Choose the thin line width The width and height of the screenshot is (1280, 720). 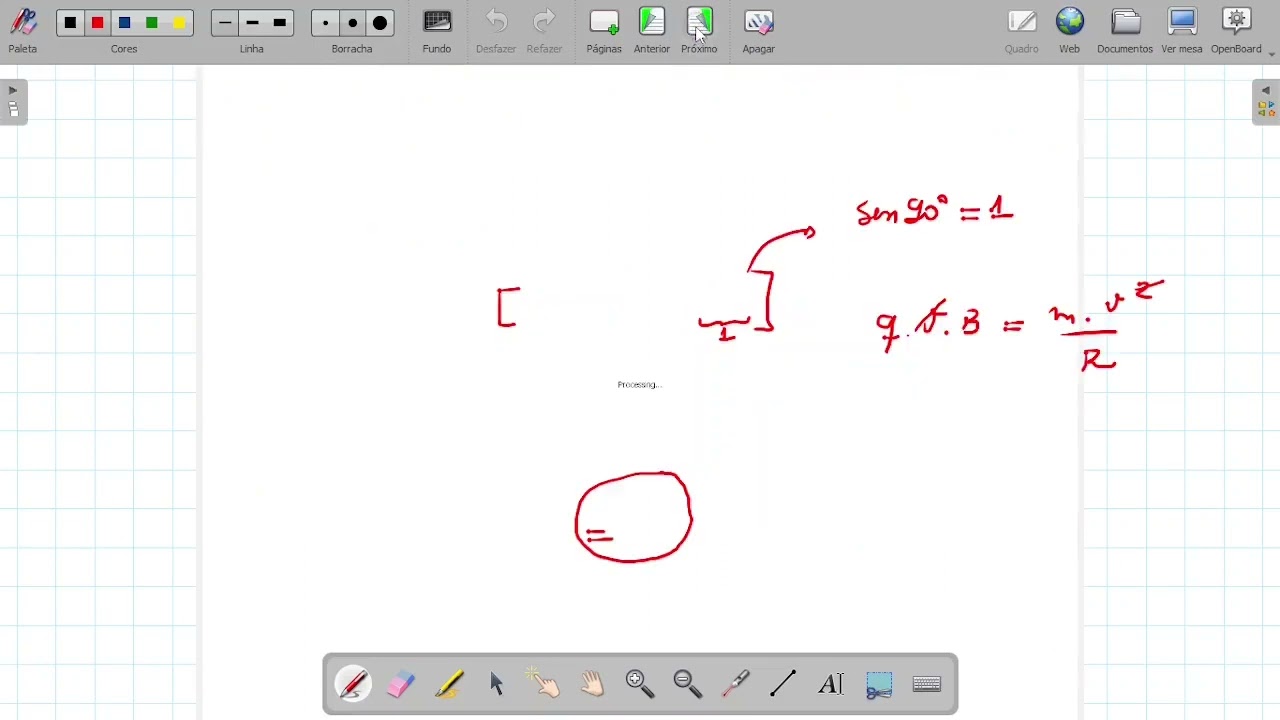coord(225,23)
